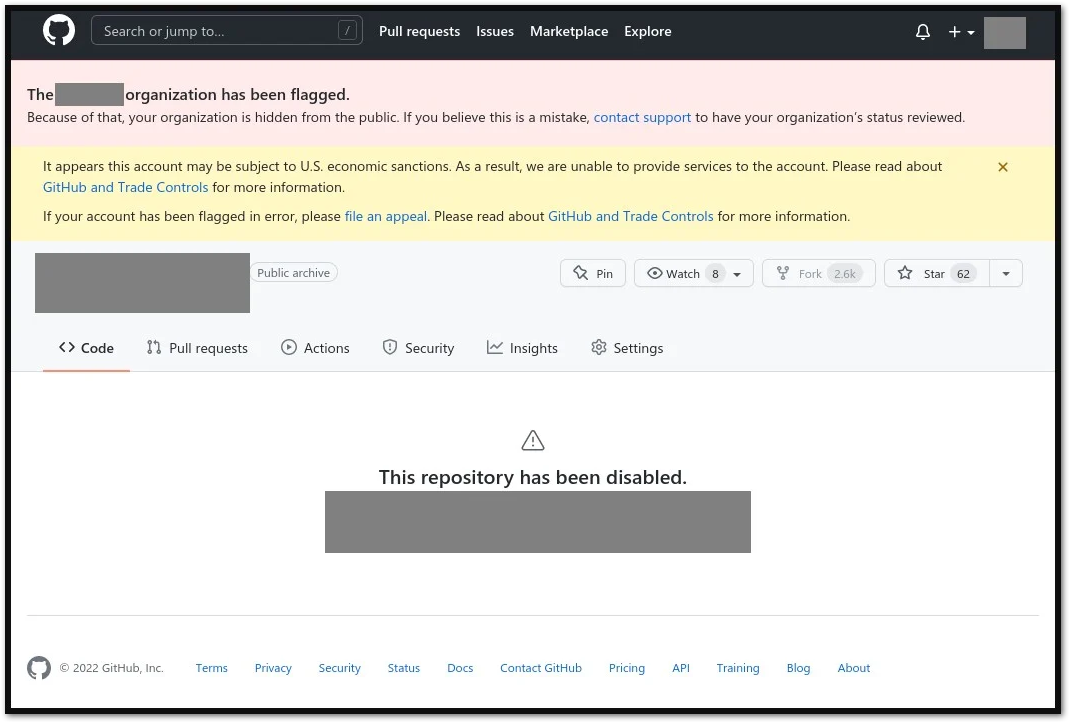
Task: Open the GitHub logo home link
Action: click(59, 31)
